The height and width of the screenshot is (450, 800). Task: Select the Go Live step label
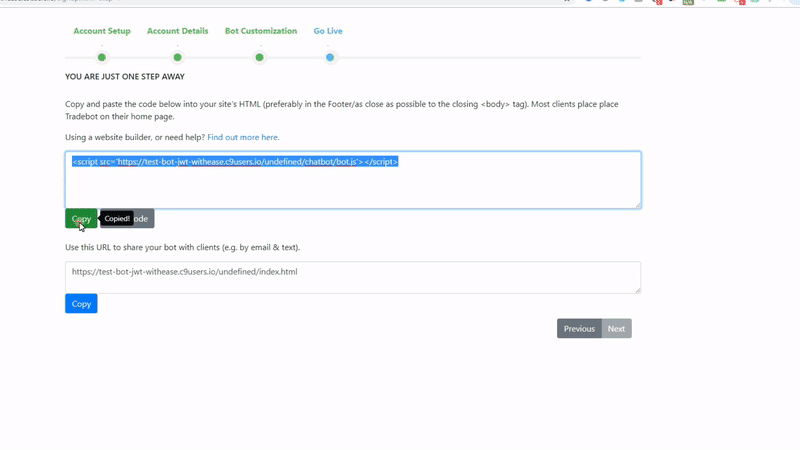tap(328, 31)
